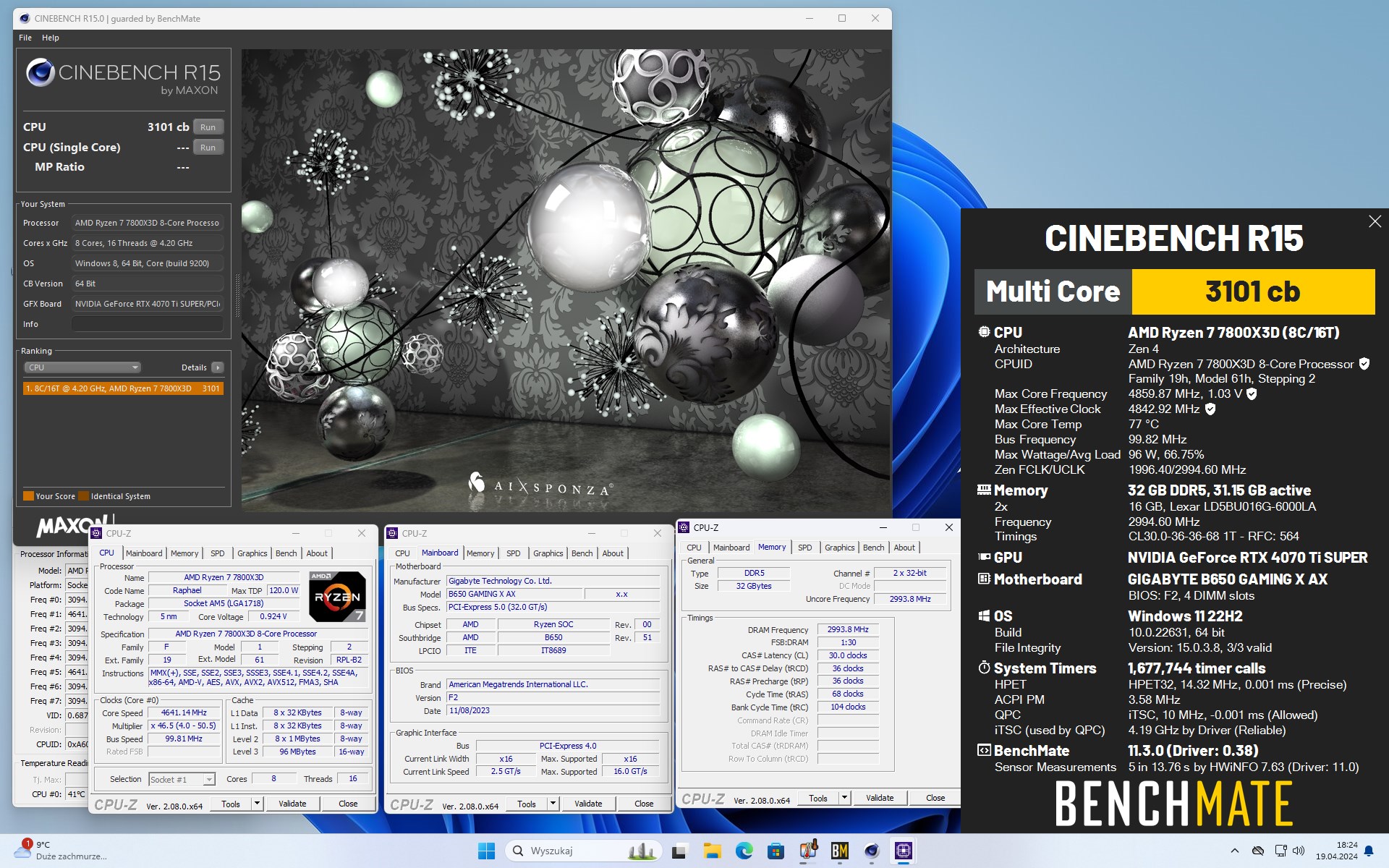
Task: Click Tools button in left CPU-Z
Action: tap(231, 804)
